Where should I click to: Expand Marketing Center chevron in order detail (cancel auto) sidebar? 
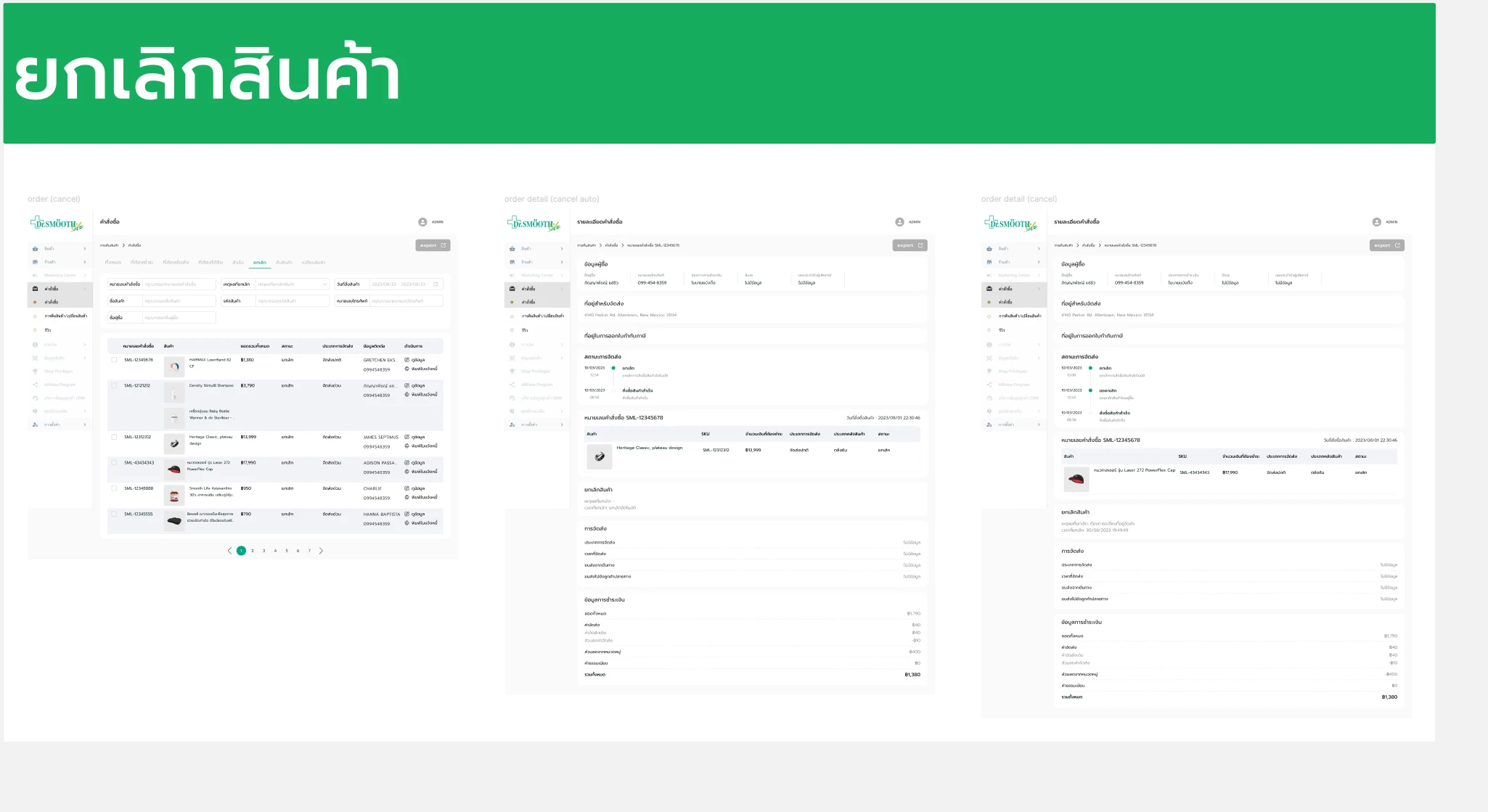[x=561, y=276]
